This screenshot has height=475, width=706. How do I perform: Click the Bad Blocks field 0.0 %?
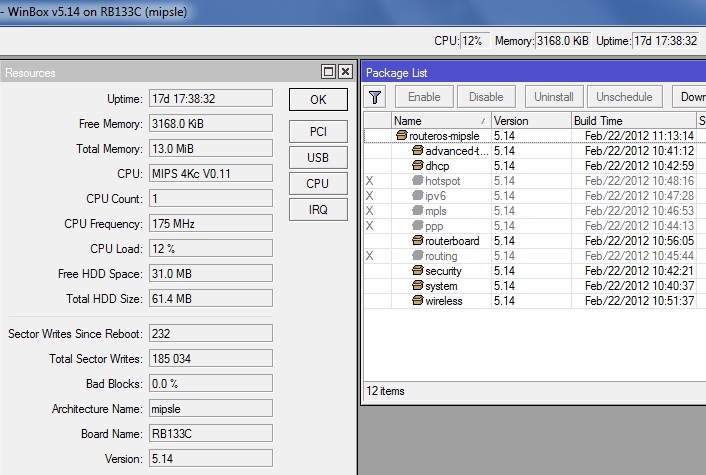211,384
